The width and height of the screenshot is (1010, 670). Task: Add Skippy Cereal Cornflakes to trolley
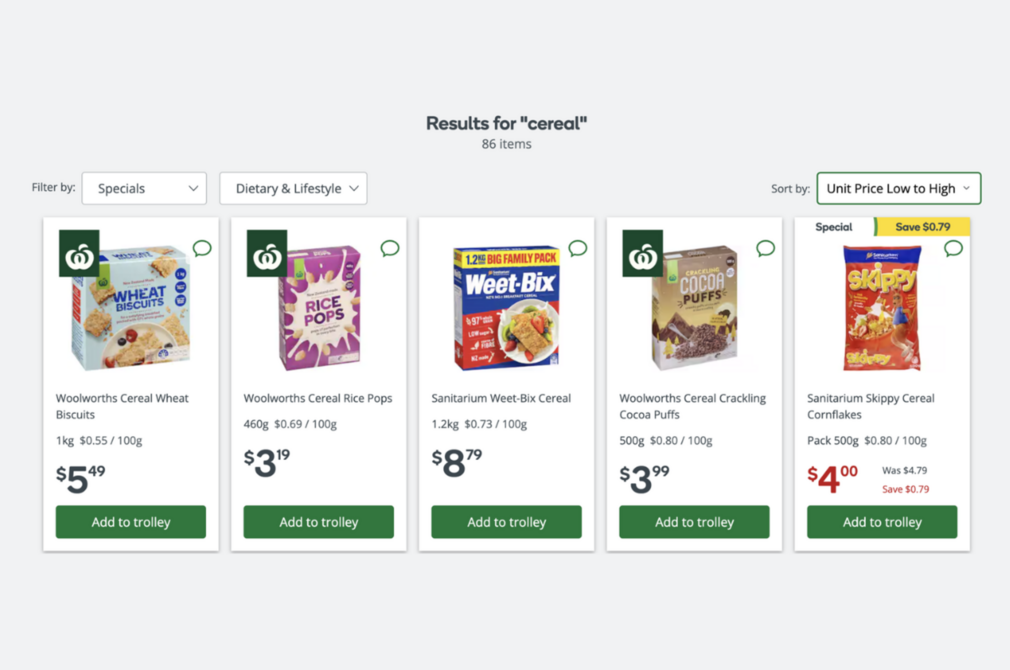[881, 521]
